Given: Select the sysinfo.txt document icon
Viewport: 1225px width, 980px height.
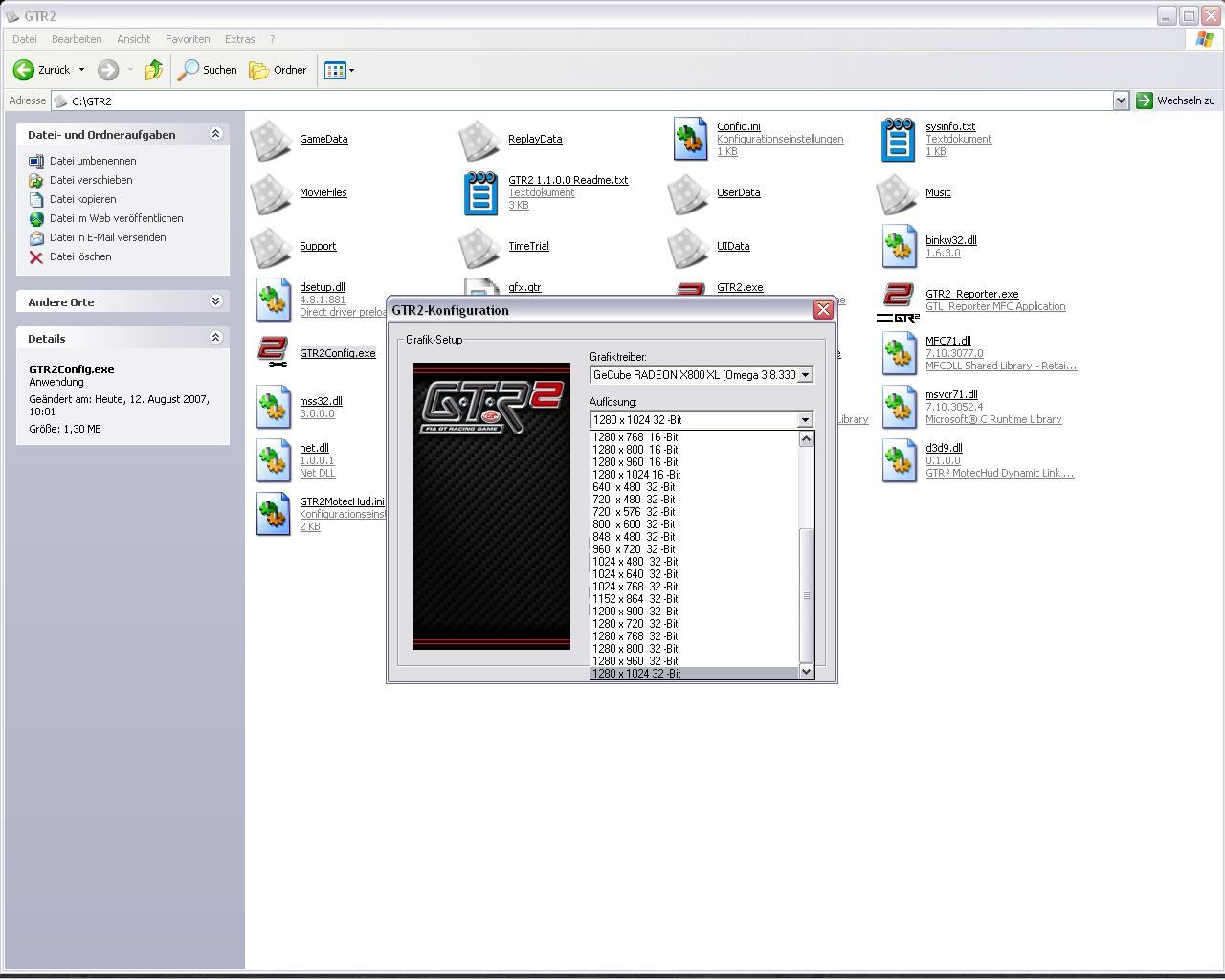Looking at the screenshot, I should coord(898,140).
